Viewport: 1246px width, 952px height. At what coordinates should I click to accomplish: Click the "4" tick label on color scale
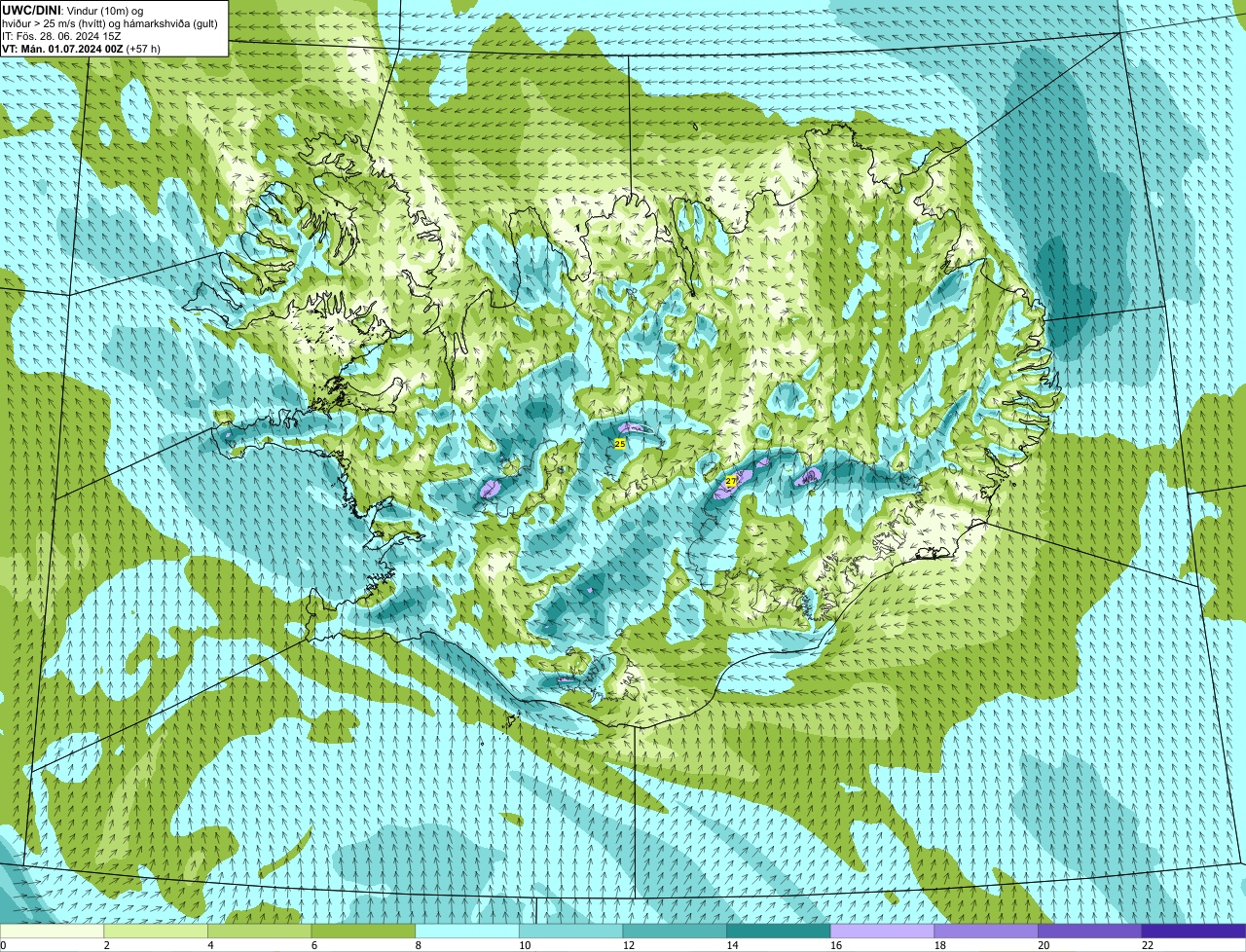click(210, 945)
